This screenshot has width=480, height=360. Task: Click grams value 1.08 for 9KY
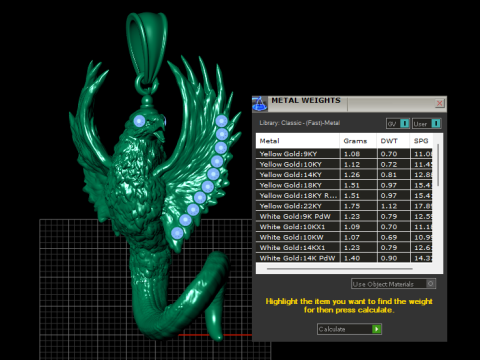point(352,154)
